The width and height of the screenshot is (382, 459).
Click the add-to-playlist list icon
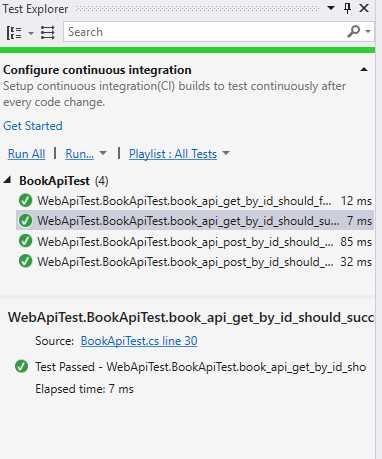click(48, 32)
